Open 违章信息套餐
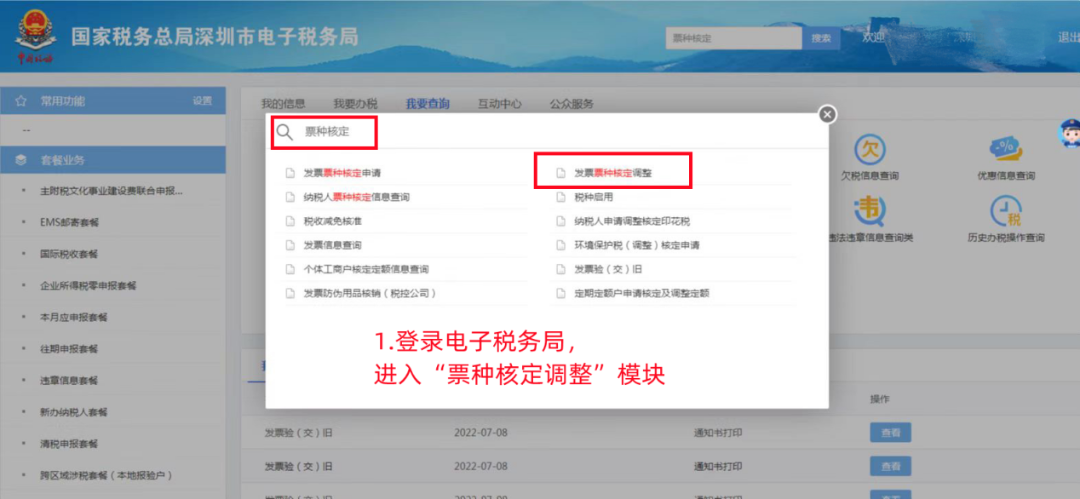 click(x=69, y=381)
